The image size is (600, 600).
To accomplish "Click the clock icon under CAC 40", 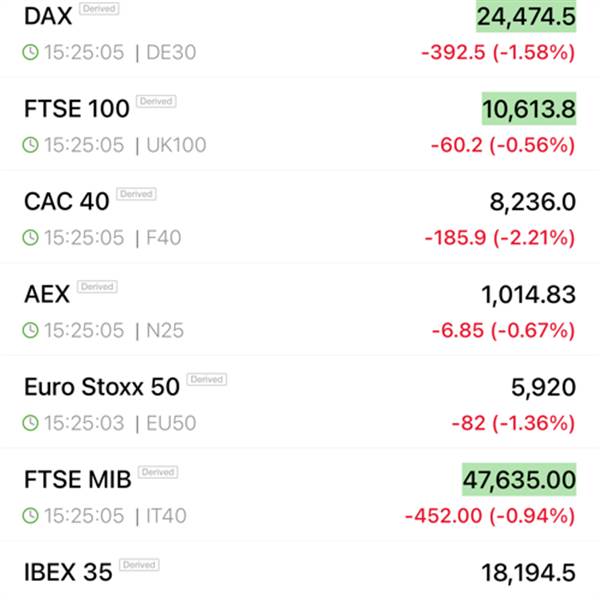I will [31, 238].
